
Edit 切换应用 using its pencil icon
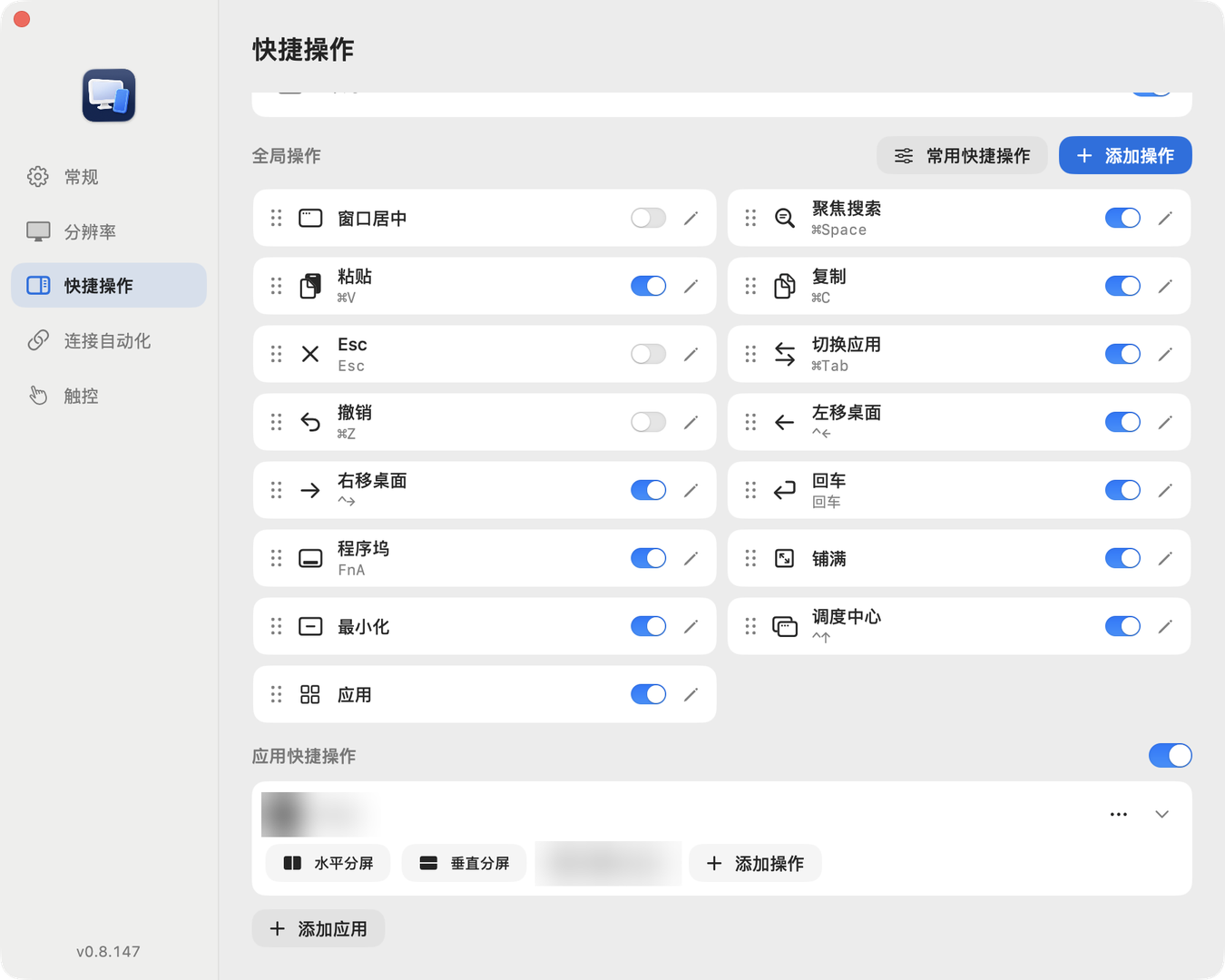1165,354
